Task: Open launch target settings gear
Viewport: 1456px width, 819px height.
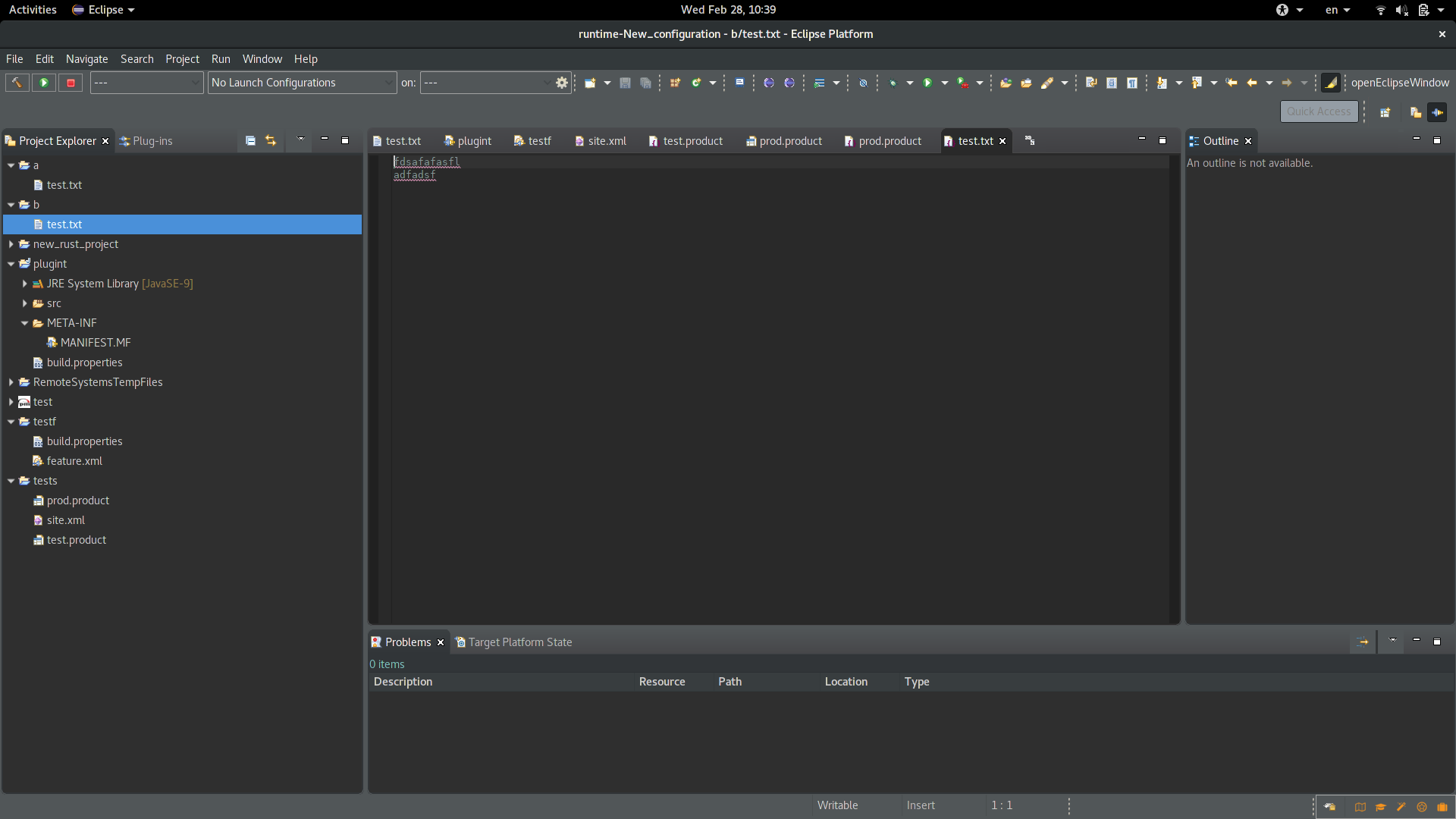Action: 562,83
